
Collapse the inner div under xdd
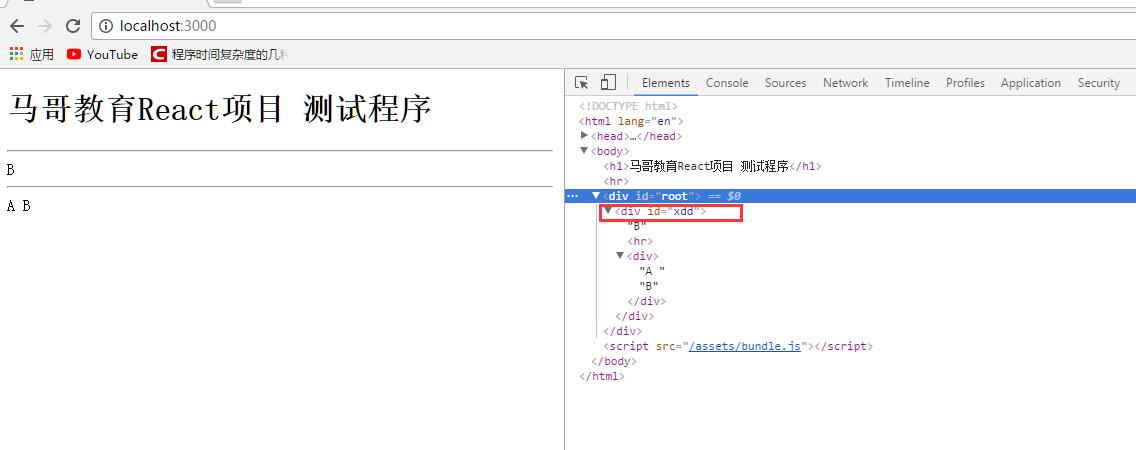coord(620,256)
